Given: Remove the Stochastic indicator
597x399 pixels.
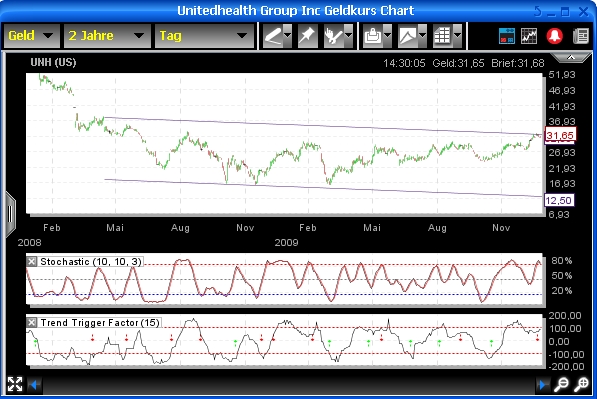Looking at the screenshot, I should (32, 262).
